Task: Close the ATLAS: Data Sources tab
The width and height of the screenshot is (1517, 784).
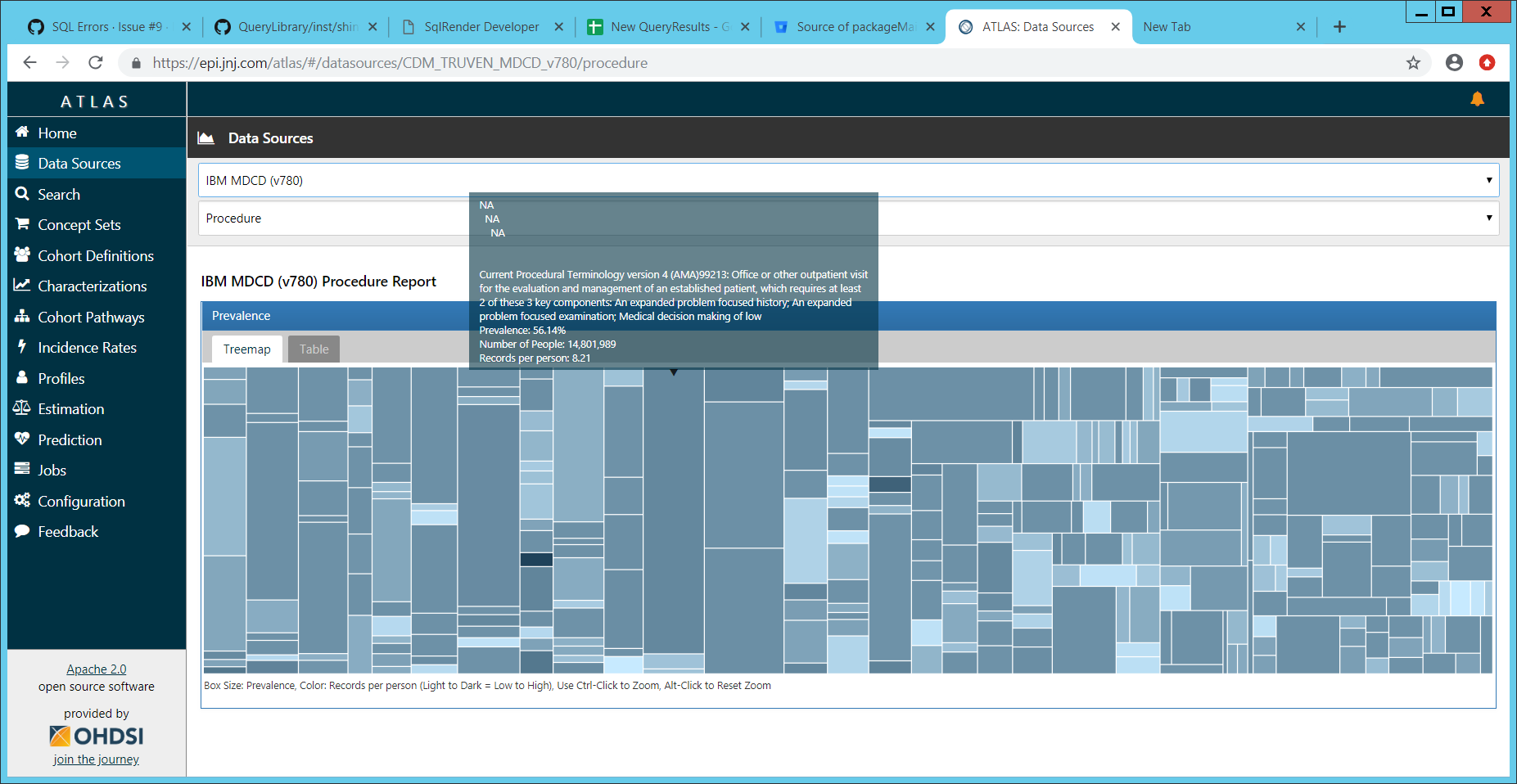Action: pos(1115,27)
